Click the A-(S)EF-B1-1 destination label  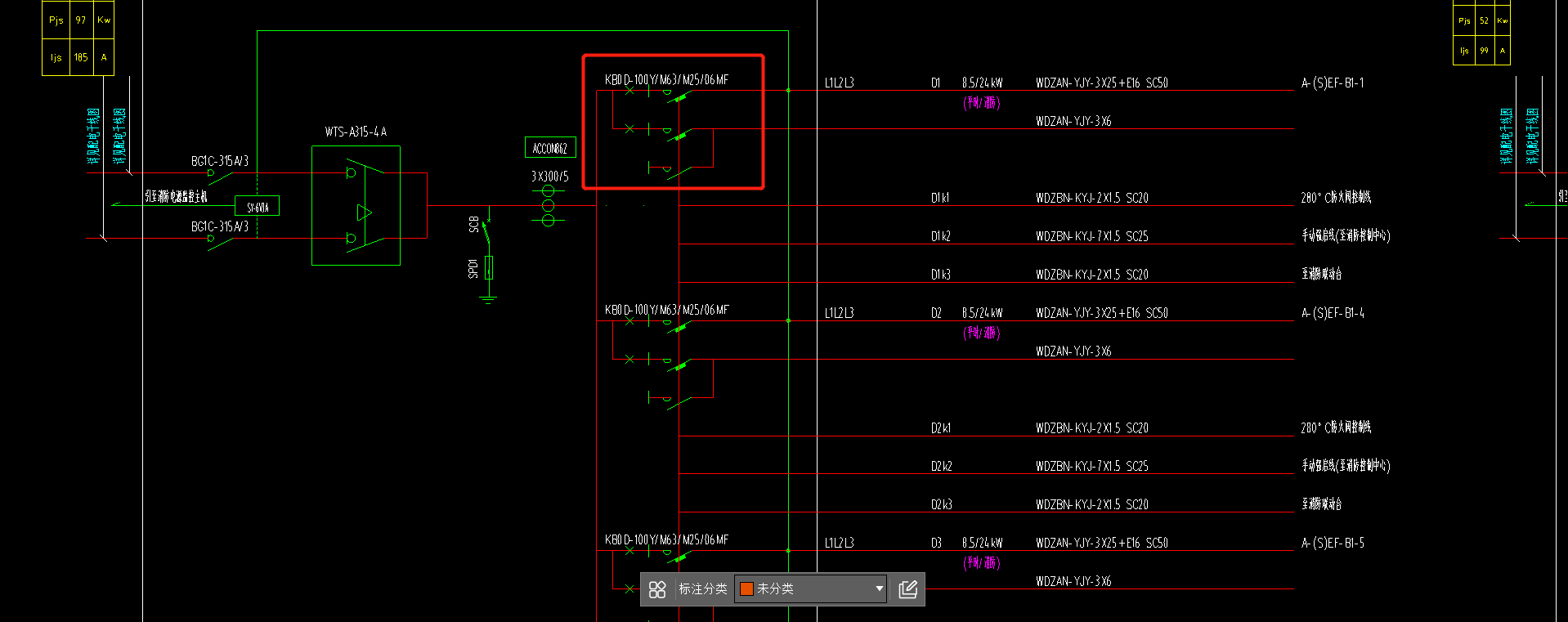(1333, 83)
